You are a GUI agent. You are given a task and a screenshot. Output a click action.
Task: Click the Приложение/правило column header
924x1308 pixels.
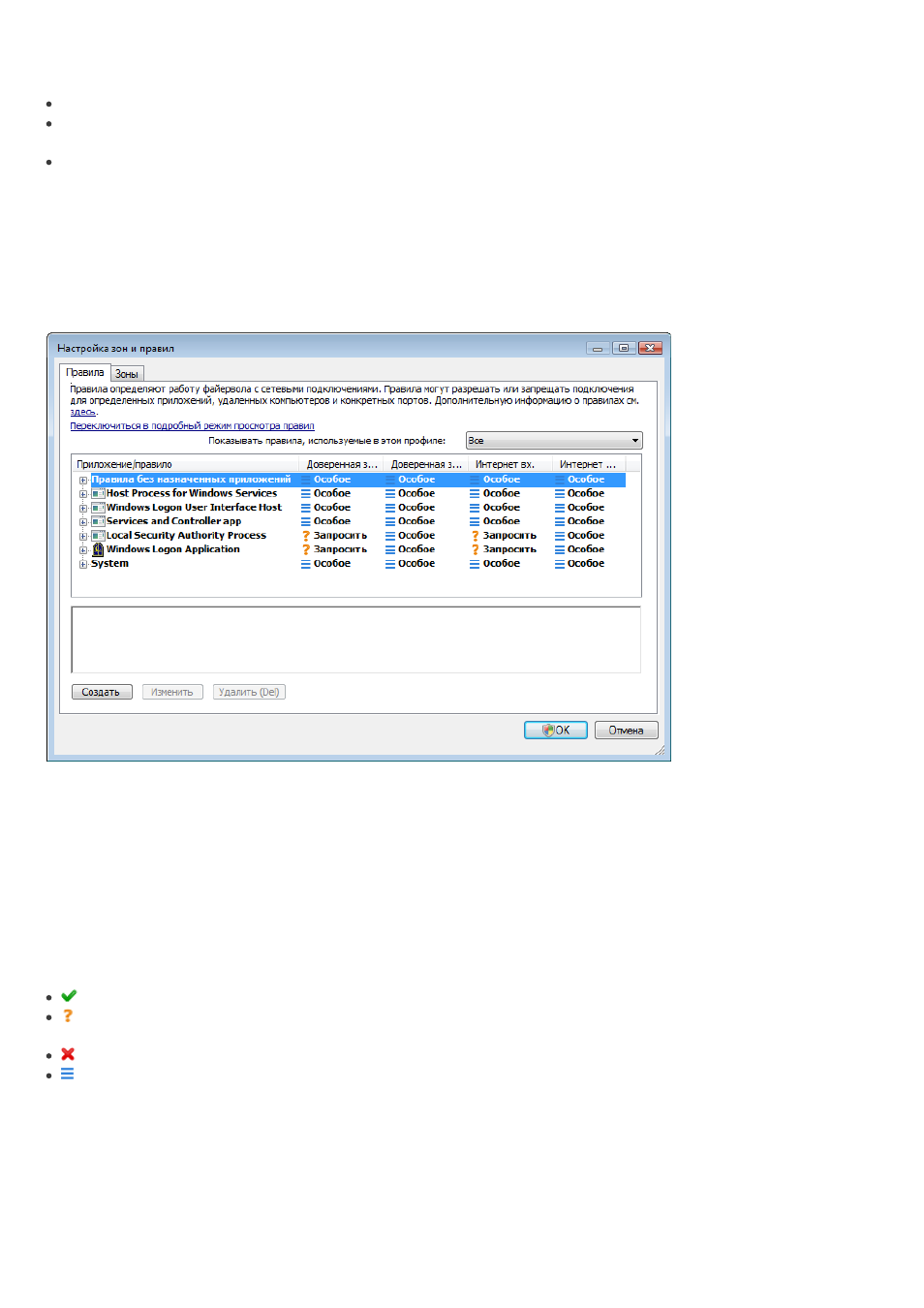coord(186,465)
